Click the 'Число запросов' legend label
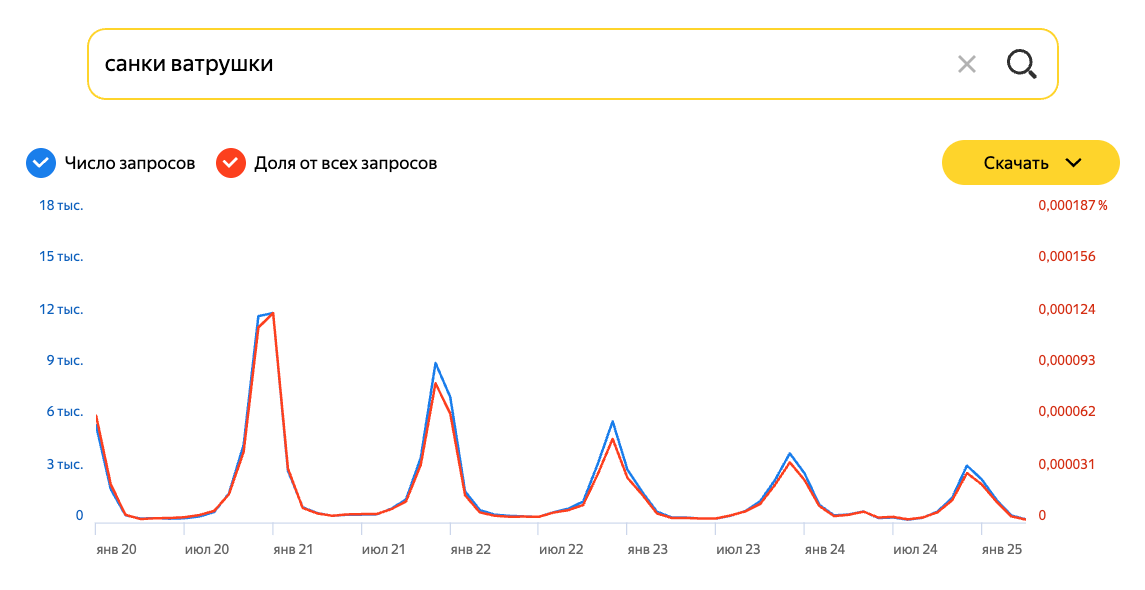 coord(130,163)
